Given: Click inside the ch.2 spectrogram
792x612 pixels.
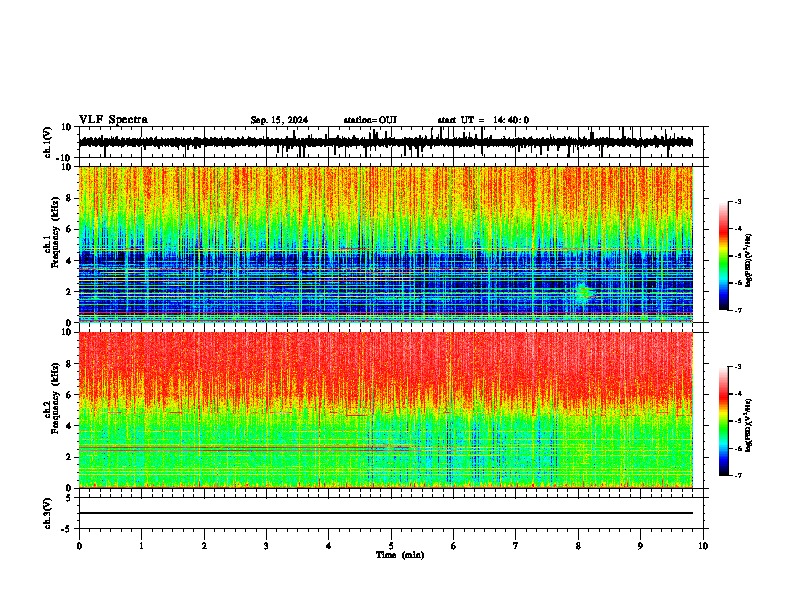Looking at the screenshot, I should click(386, 410).
